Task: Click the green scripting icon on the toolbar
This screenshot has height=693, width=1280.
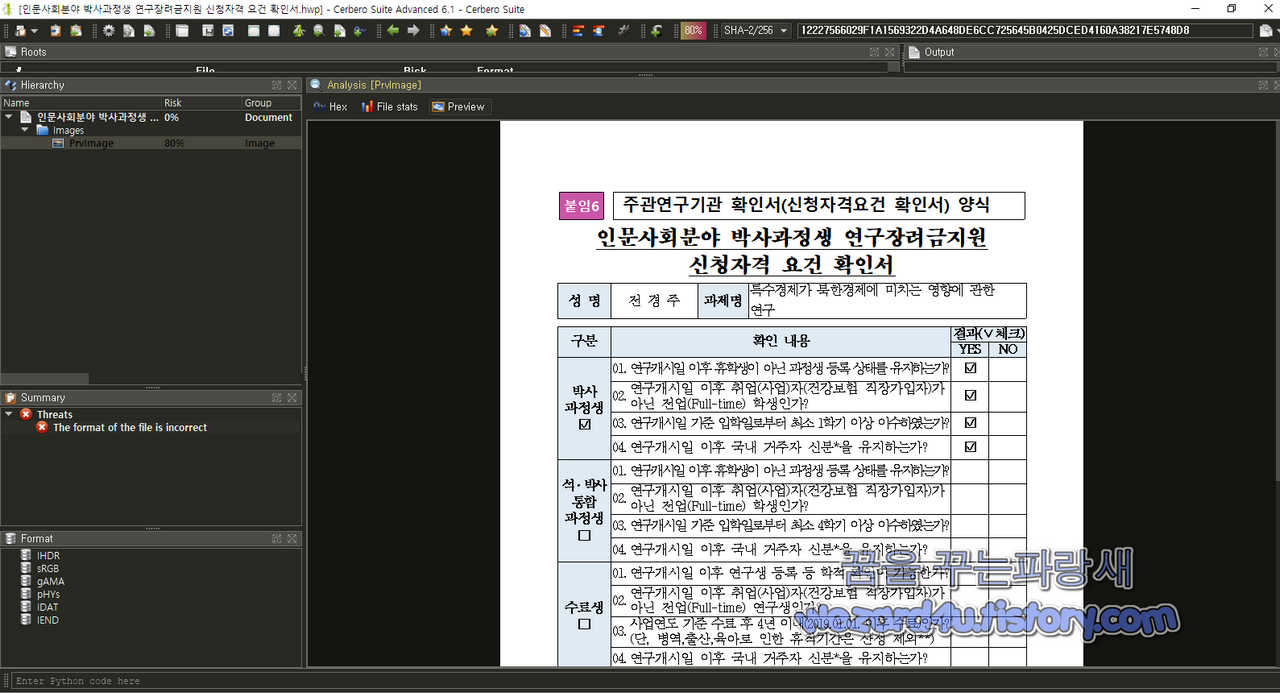Action: click(x=657, y=31)
